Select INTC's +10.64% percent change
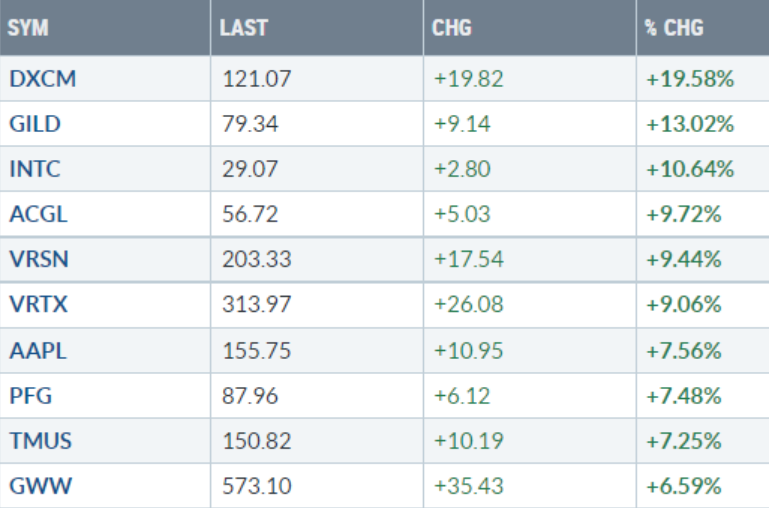 [x=690, y=169]
